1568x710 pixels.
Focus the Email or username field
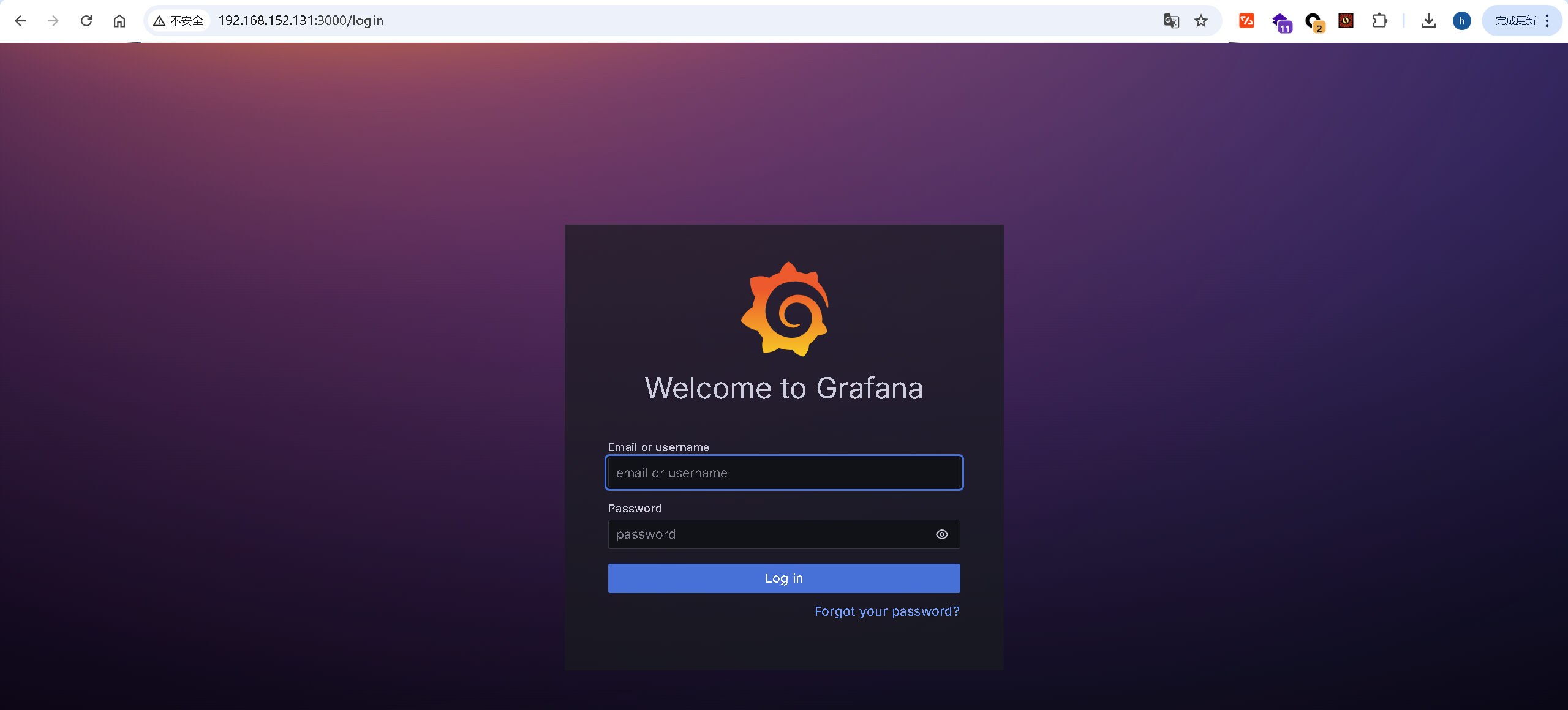tap(784, 473)
